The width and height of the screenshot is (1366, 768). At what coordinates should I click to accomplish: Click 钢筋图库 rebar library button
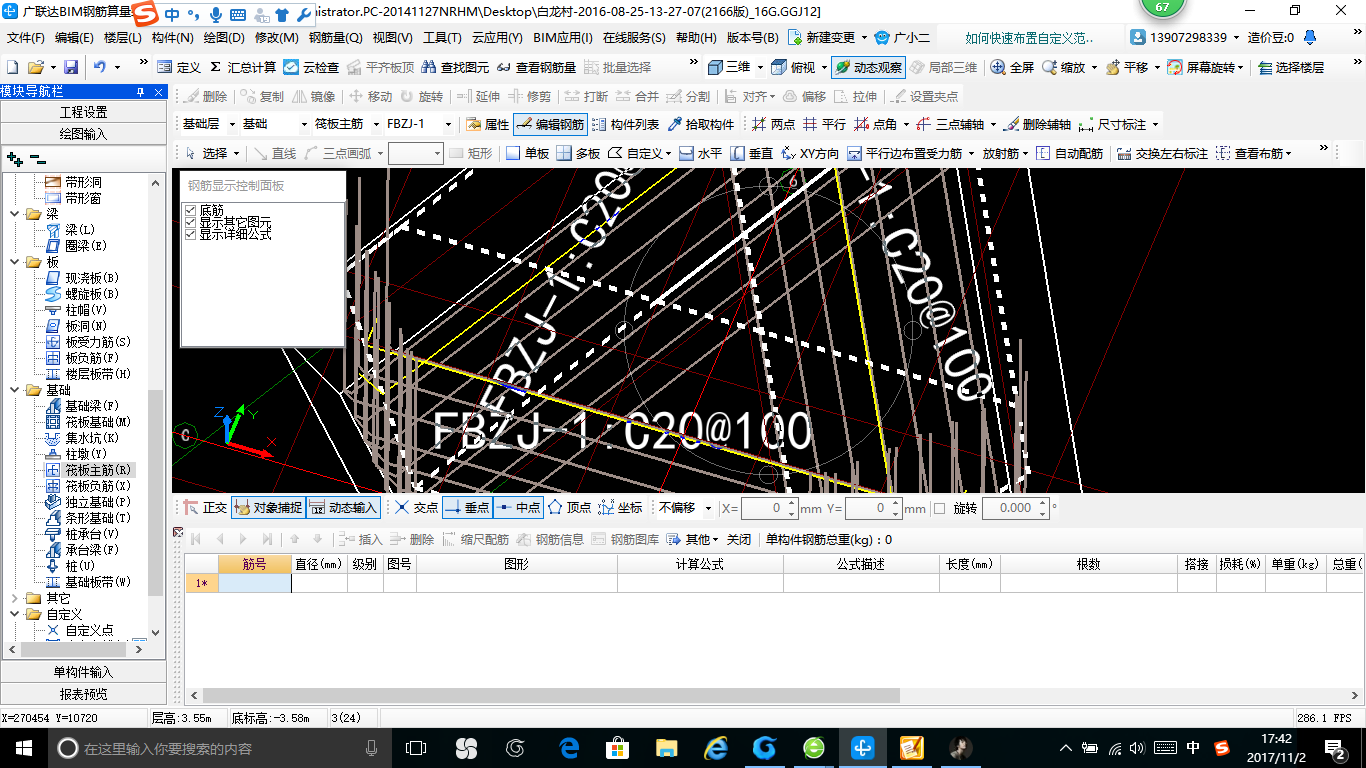coord(625,539)
